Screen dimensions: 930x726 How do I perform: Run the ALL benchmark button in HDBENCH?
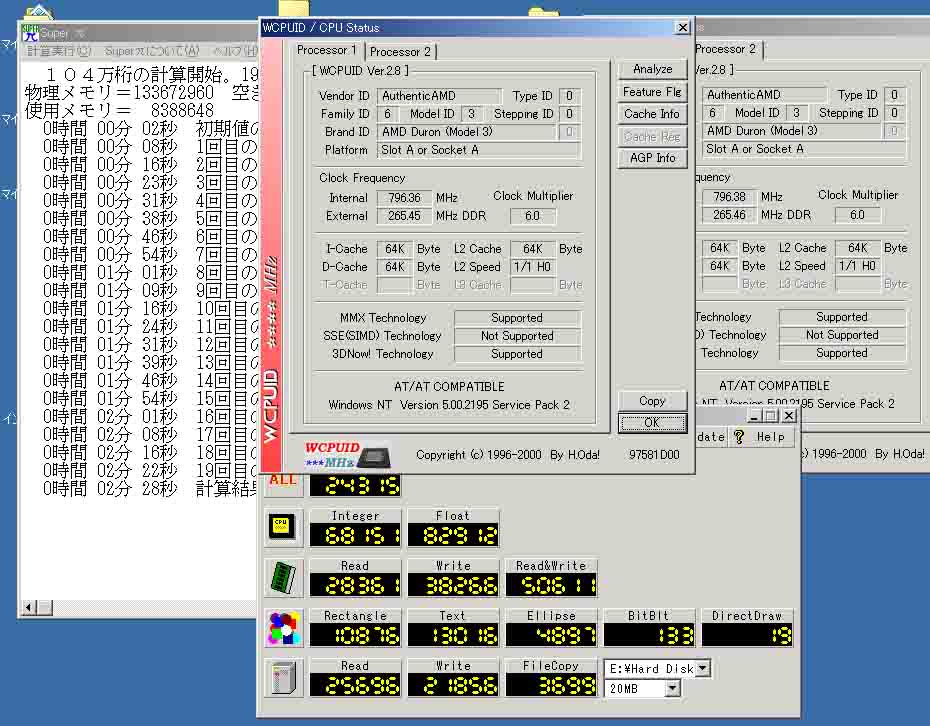click(x=283, y=482)
